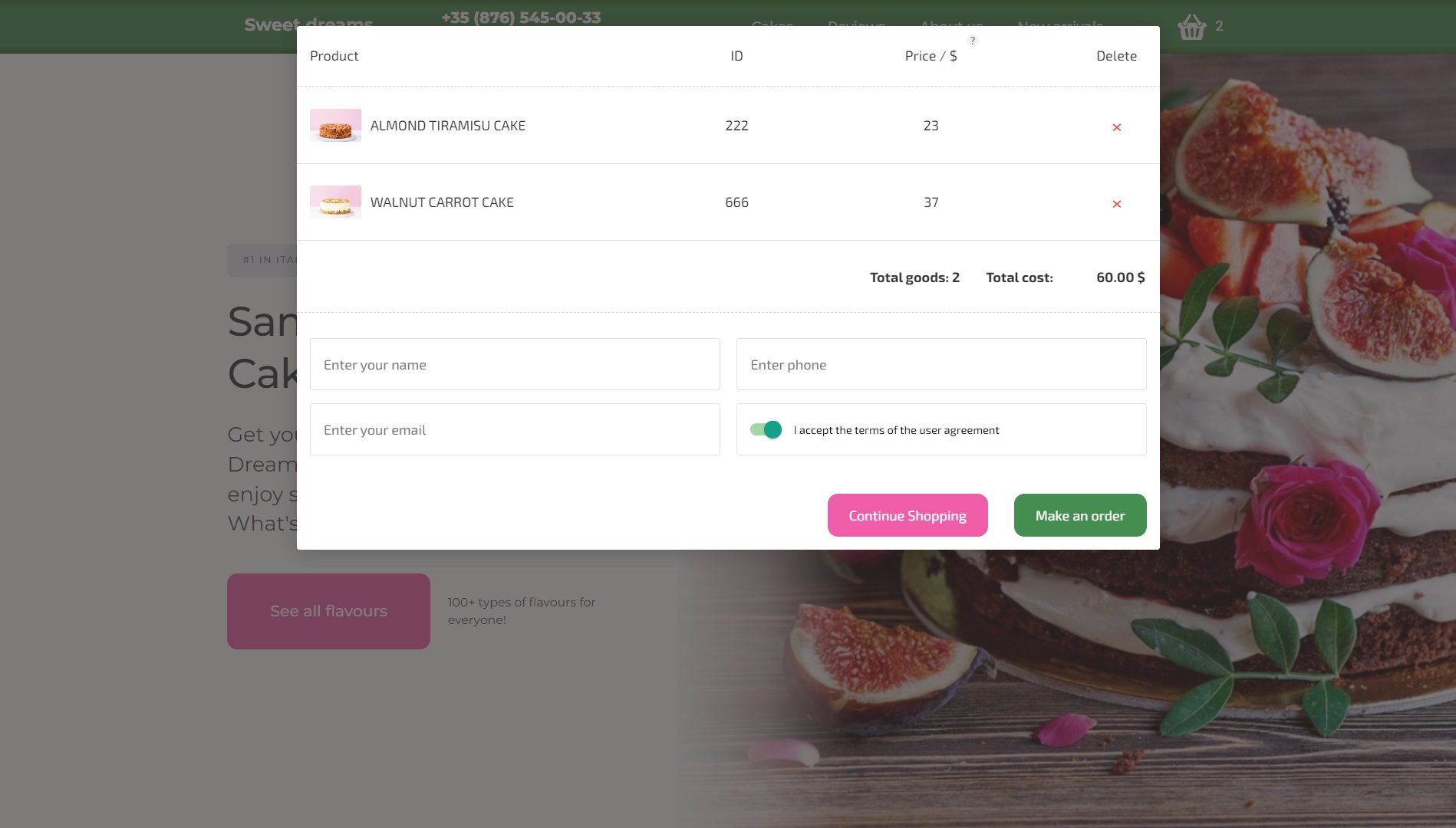
Task: Click the 'I accept the terms' label text
Action: [896, 430]
